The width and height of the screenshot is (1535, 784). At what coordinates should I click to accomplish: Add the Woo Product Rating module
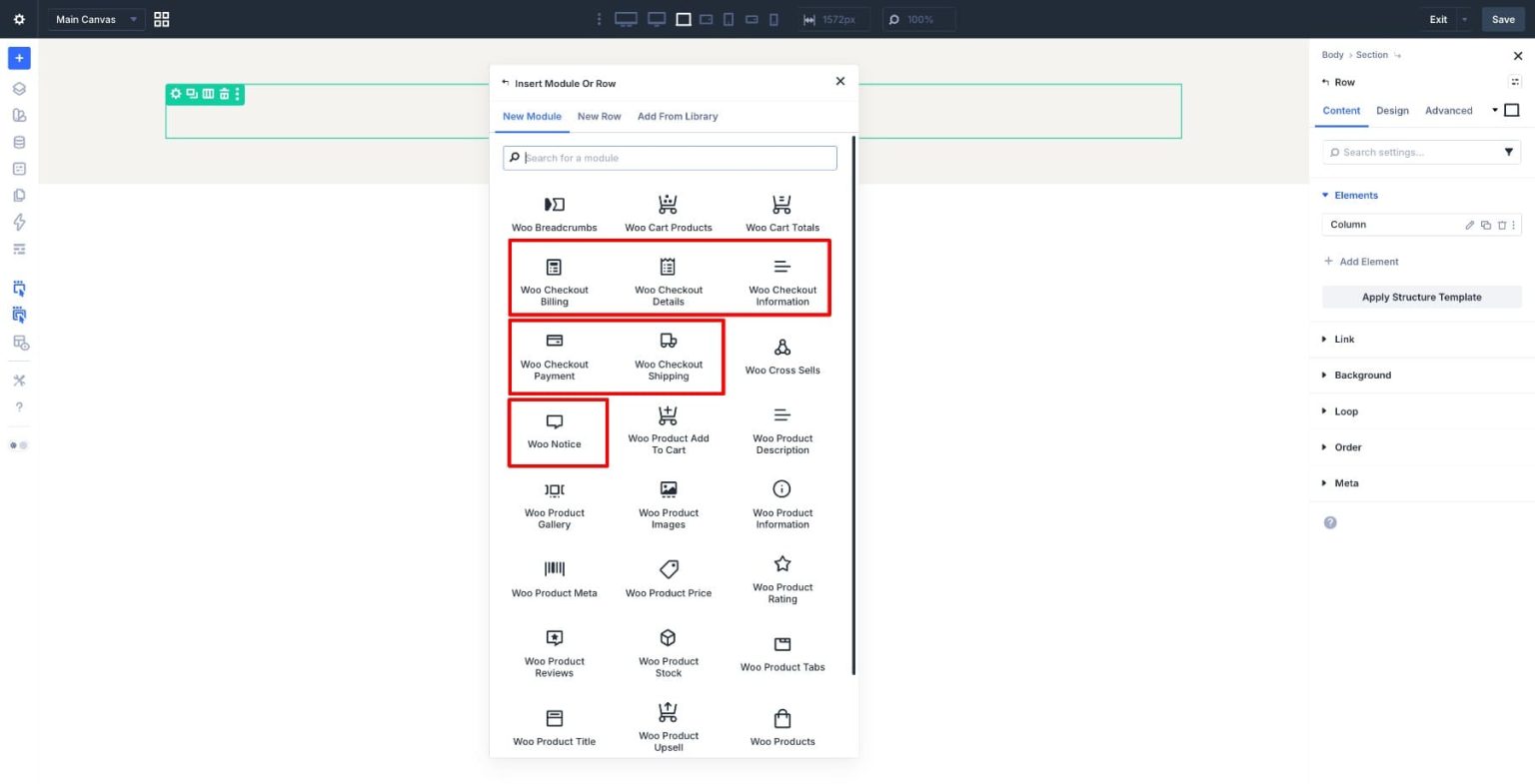(782, 579)
